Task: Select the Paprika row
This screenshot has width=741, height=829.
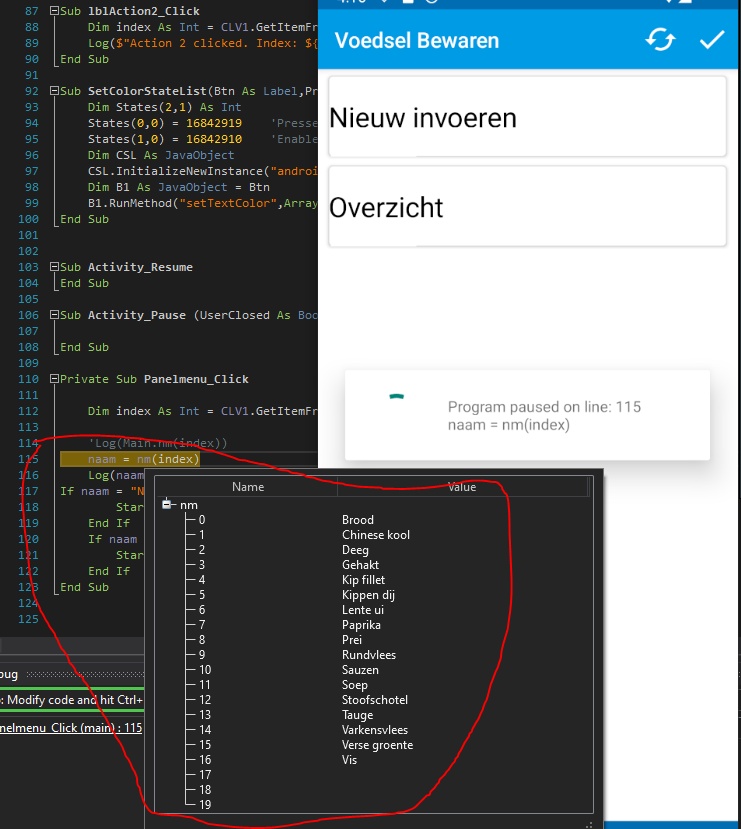Action: (374, 624)
